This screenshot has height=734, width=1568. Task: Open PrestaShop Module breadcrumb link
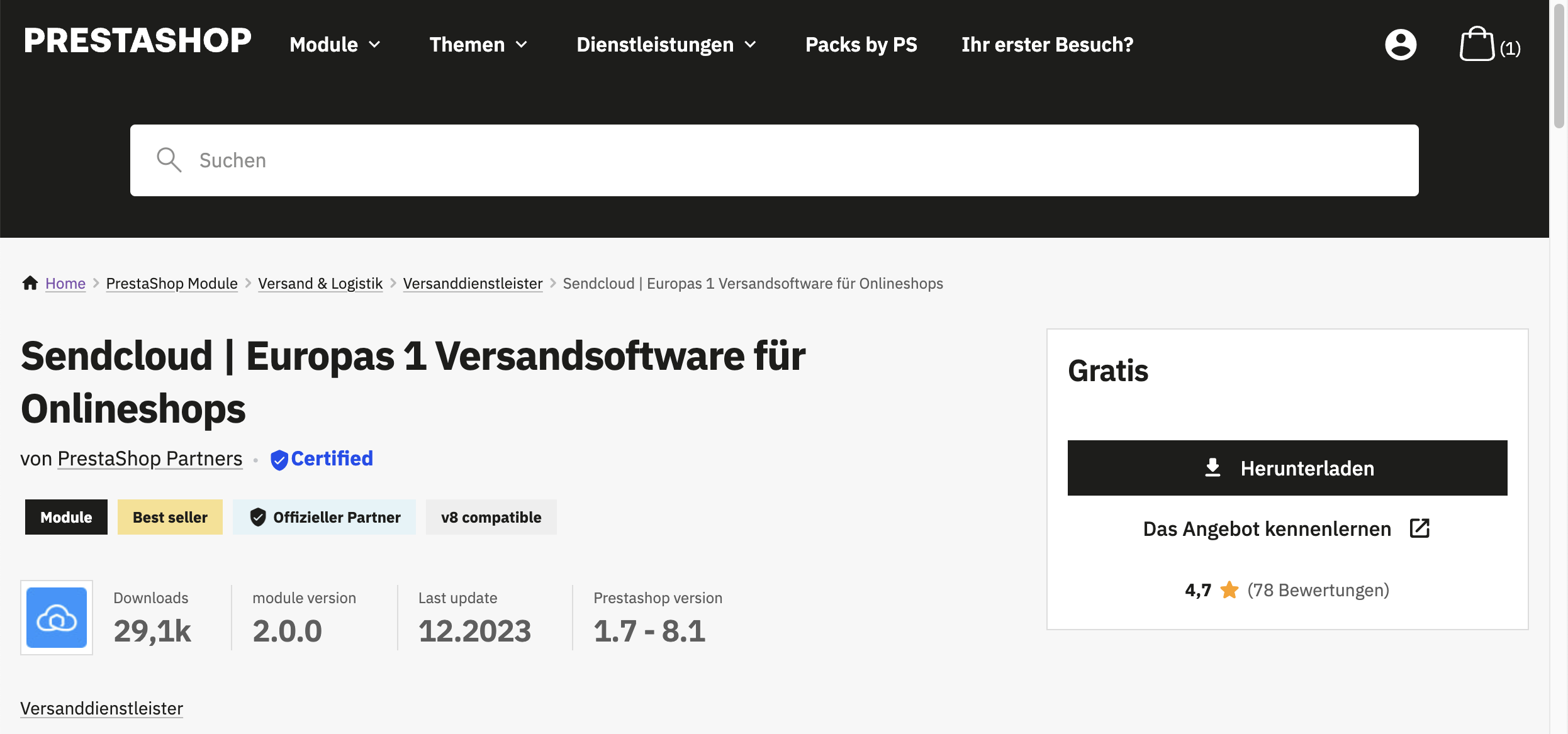(172, 284)
